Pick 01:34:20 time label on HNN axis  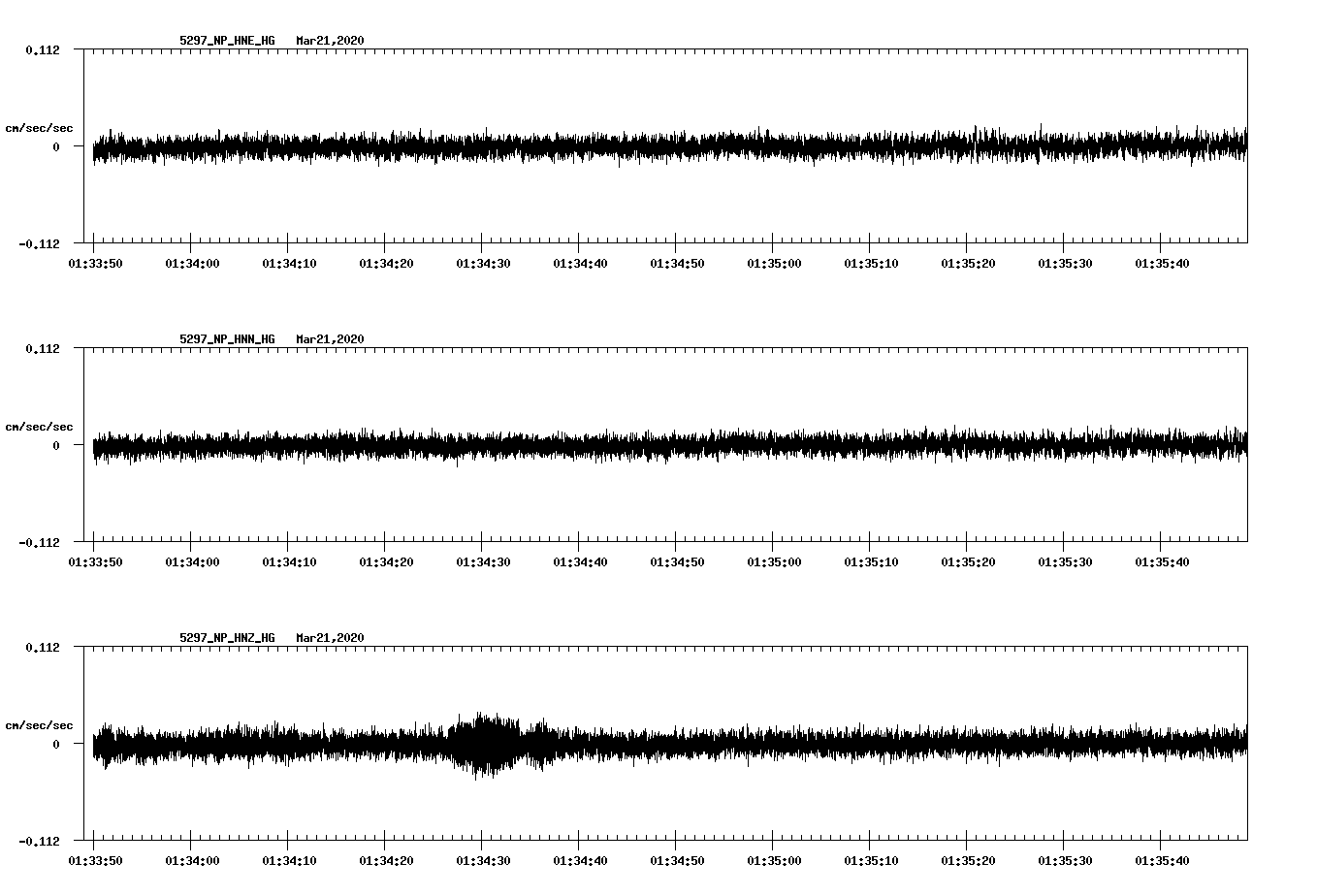point(386,562)
